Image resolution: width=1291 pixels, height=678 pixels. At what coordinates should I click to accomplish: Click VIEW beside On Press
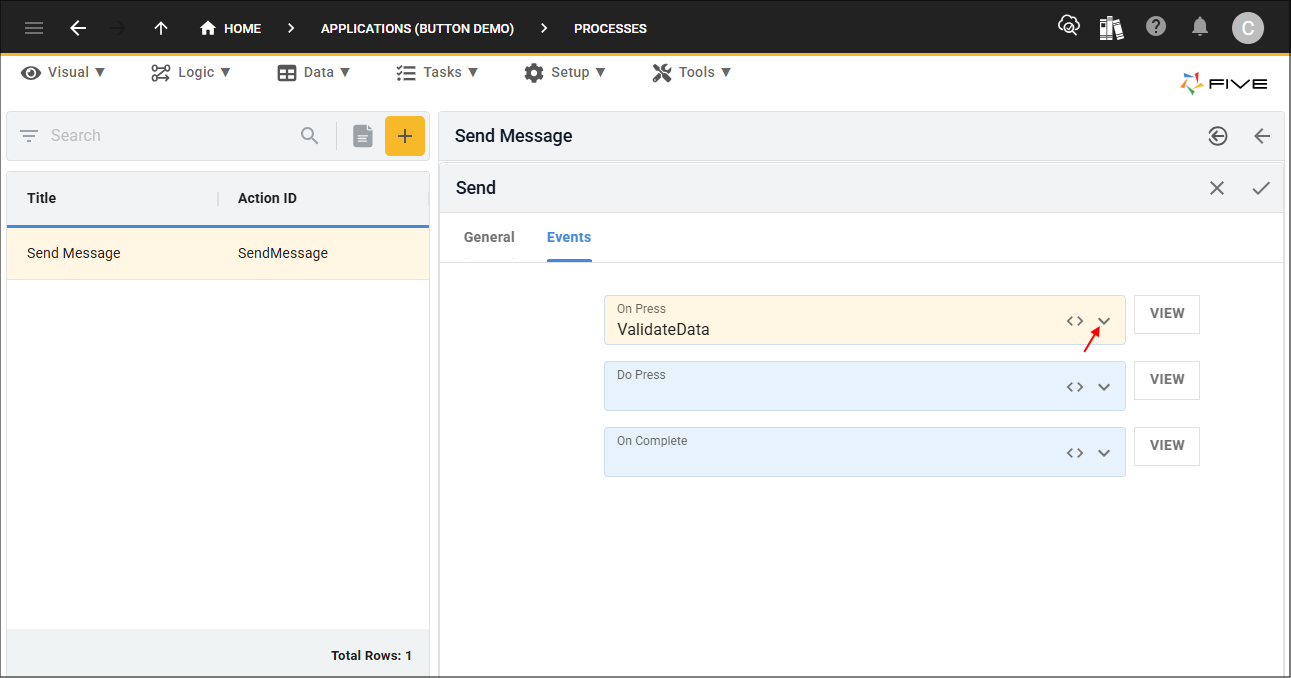coord(1167,314)
